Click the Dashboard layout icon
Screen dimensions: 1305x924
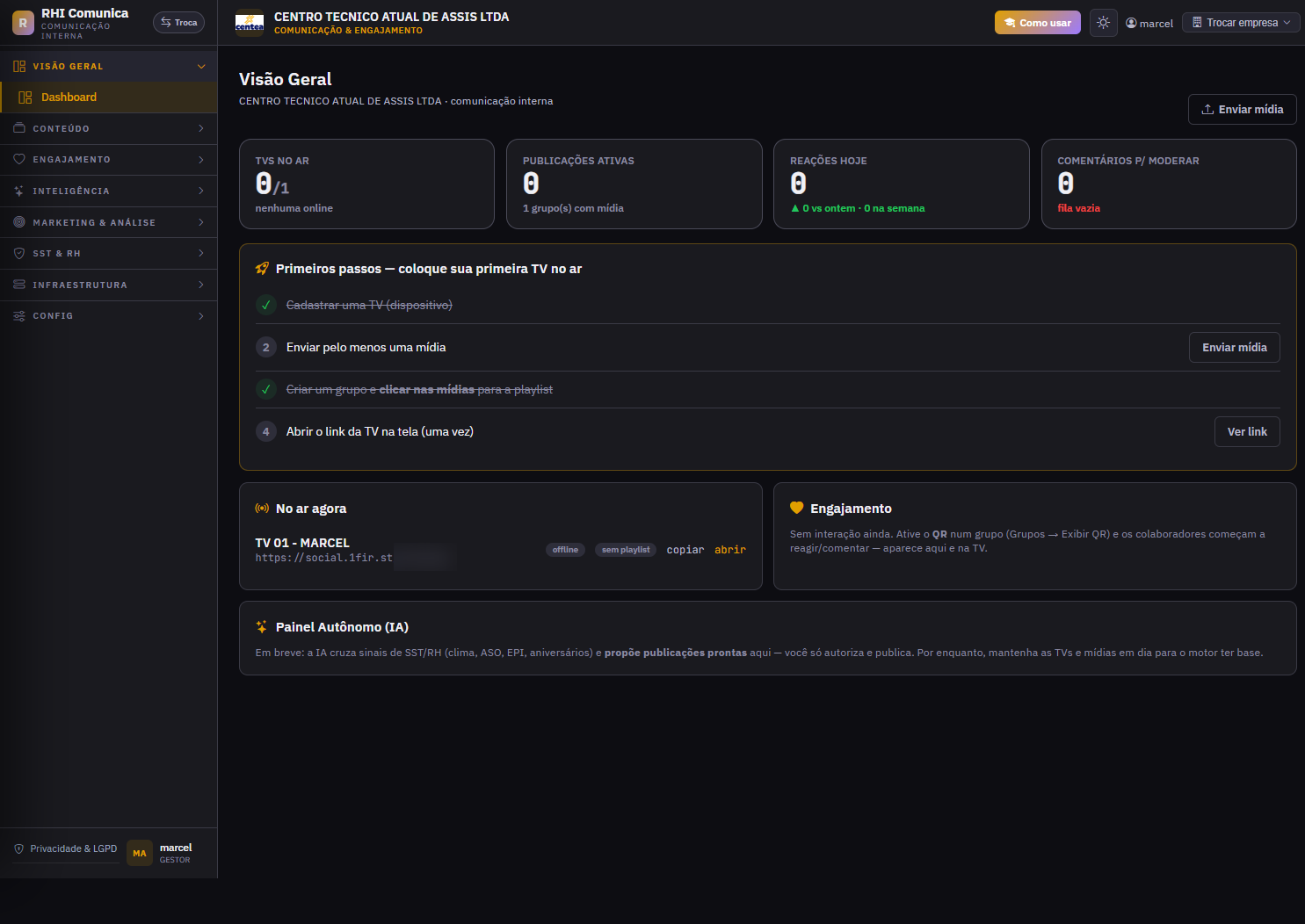tap(25, 97)
